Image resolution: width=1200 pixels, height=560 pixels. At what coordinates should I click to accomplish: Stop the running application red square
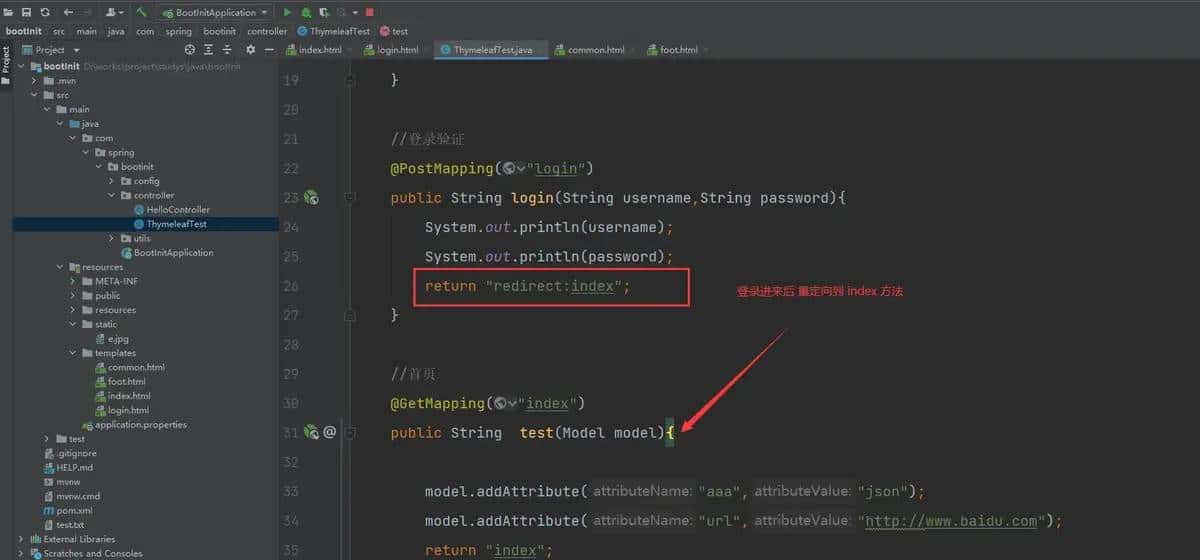click(369, 12)
